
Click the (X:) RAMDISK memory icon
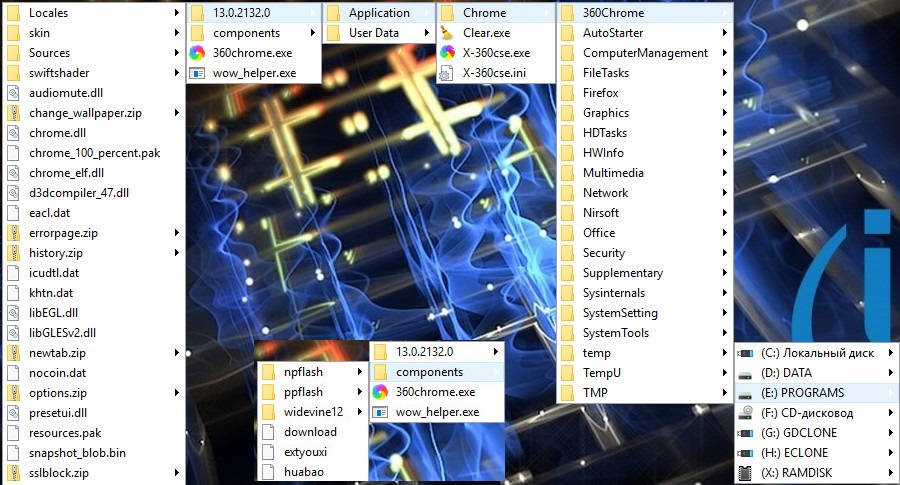pos(745,473)
